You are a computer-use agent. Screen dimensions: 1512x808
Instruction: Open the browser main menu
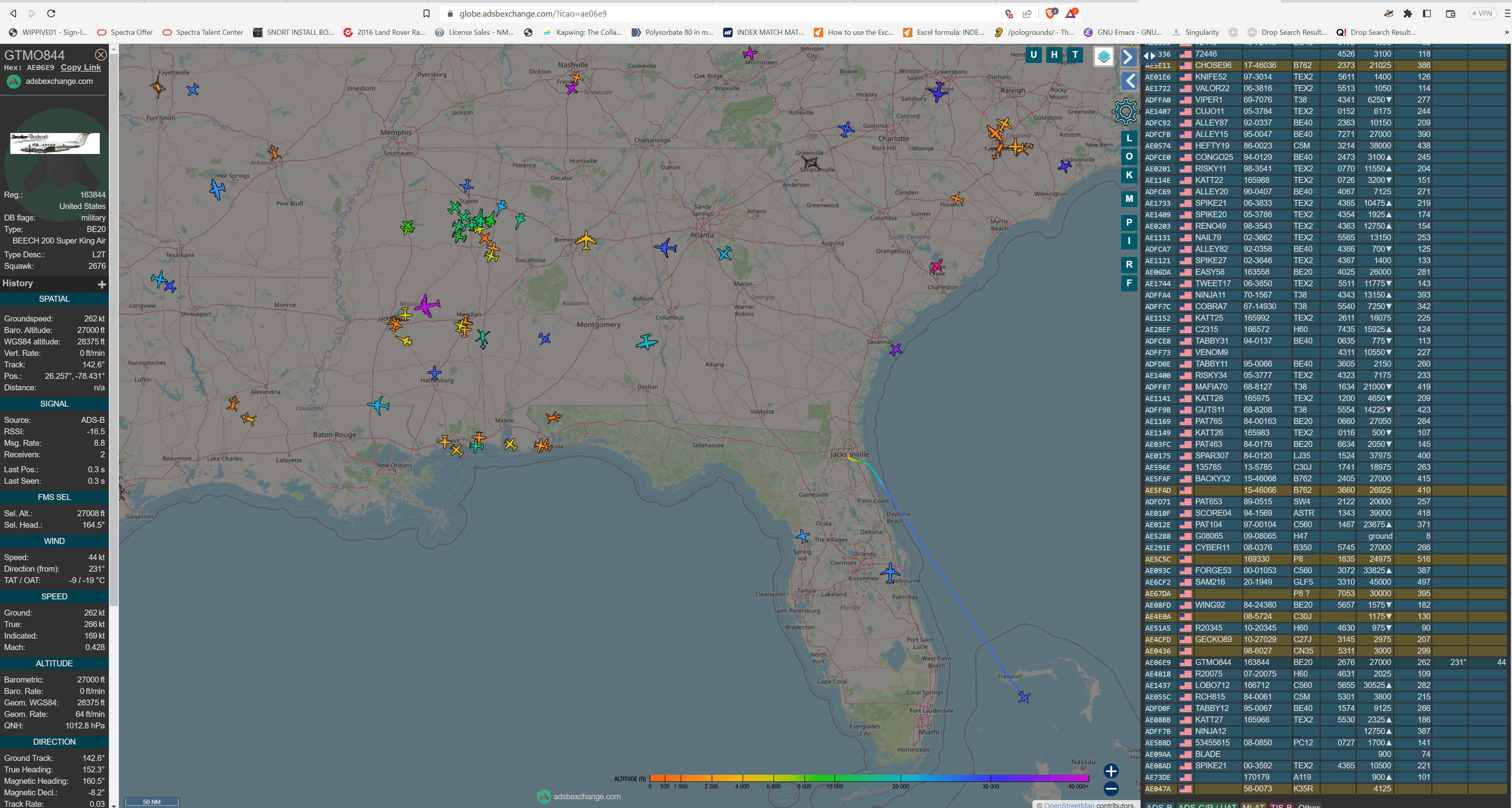(x=1507, y=13)
